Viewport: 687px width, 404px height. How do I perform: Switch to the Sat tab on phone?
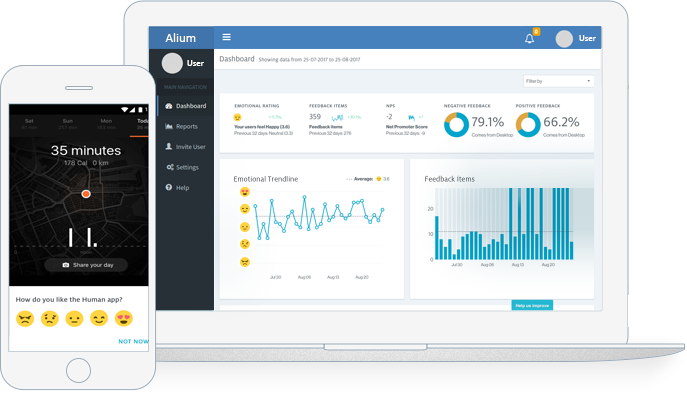pyautogui.click(x=29, y=124)
